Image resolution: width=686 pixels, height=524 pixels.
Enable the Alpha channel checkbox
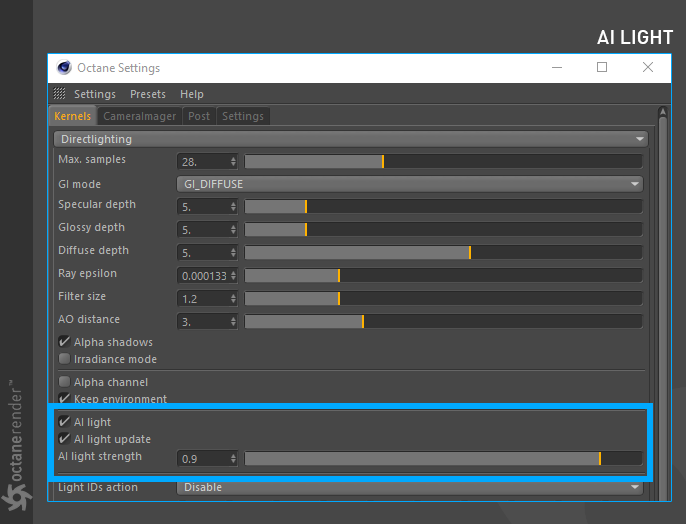point(64,382)
